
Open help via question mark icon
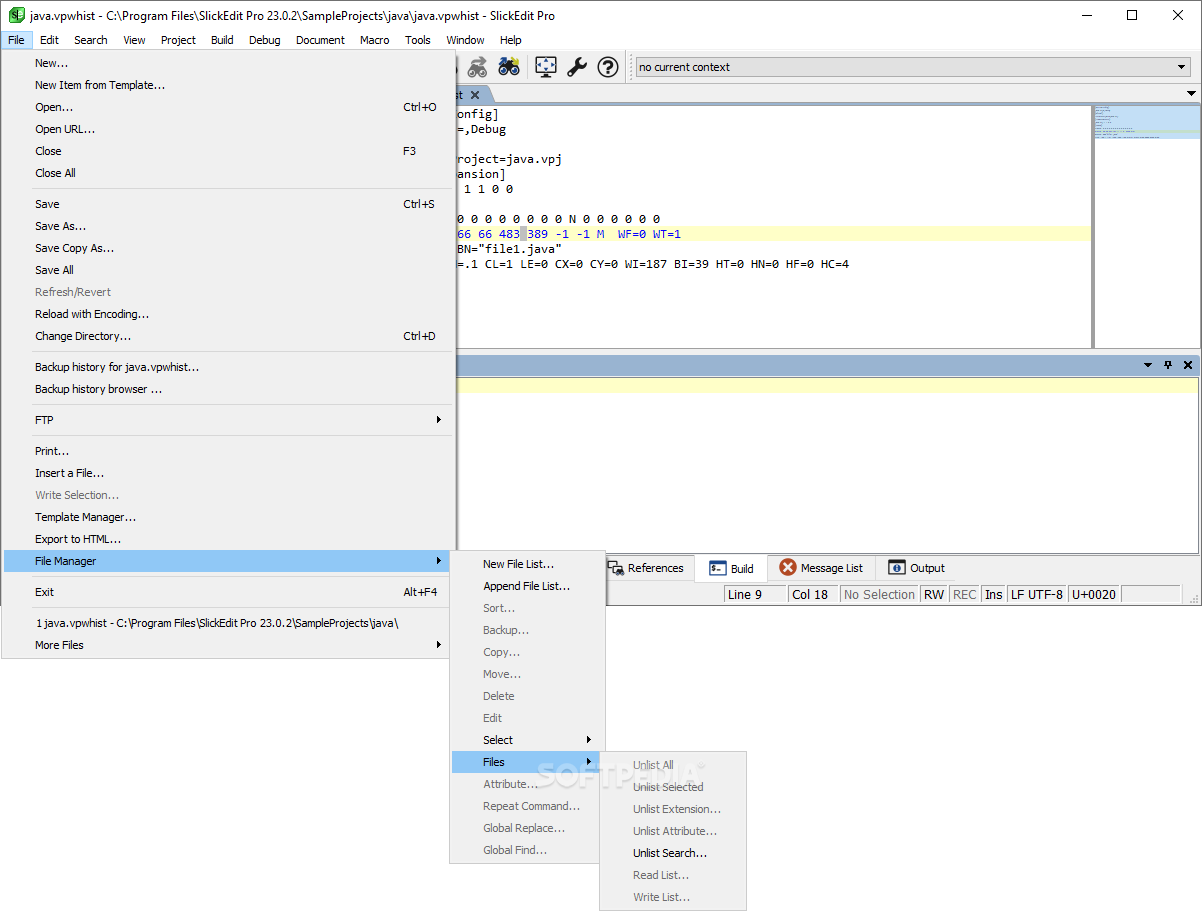coord(608,67)
